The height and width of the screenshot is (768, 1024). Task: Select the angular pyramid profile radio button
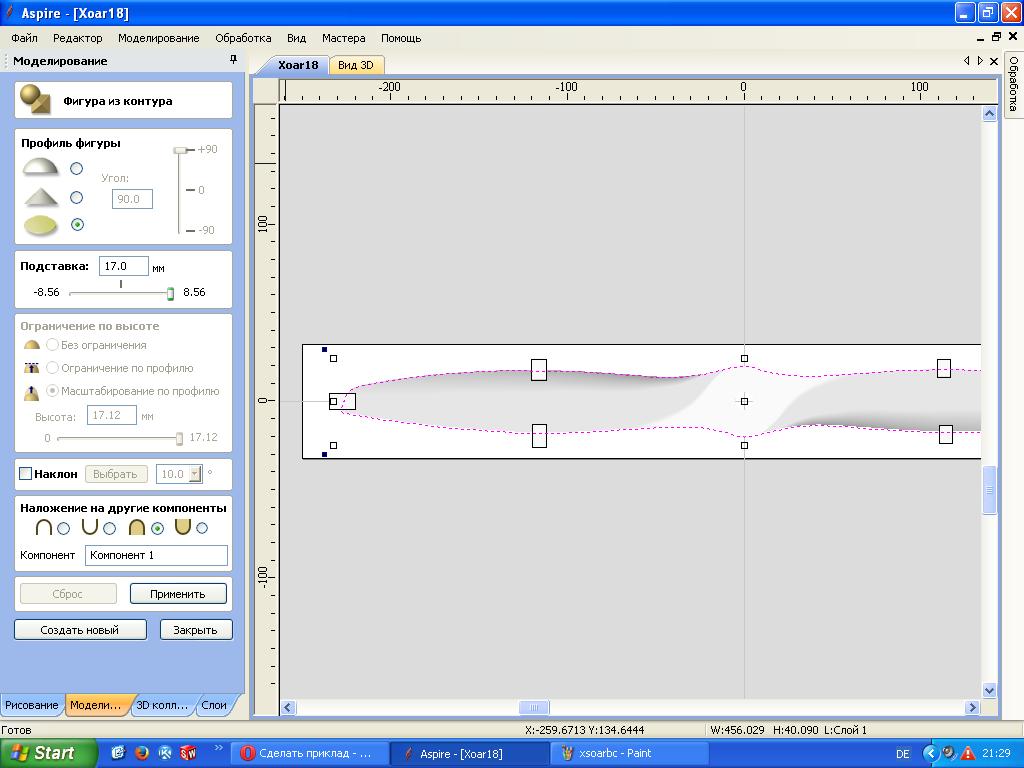click(x=76, y=197)
